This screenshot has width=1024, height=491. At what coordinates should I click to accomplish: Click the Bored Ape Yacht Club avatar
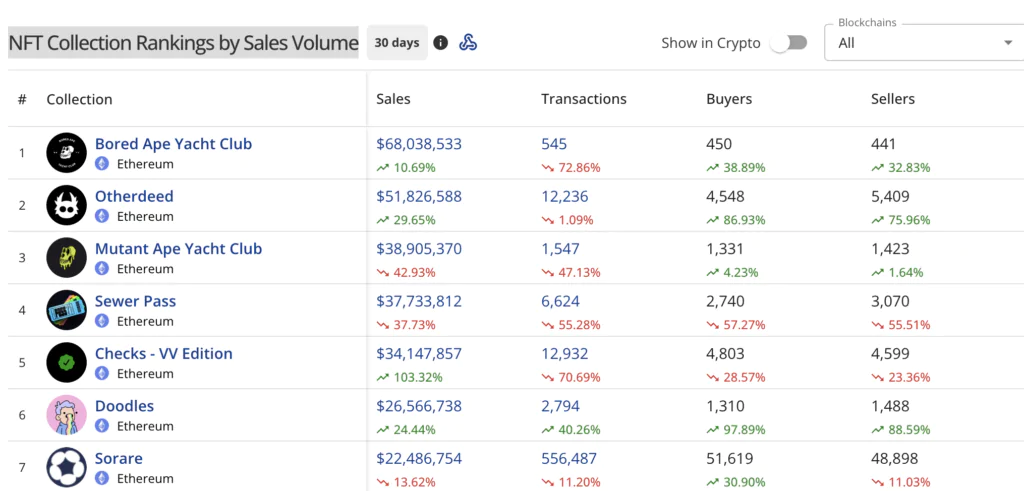[x=67, y=153]
